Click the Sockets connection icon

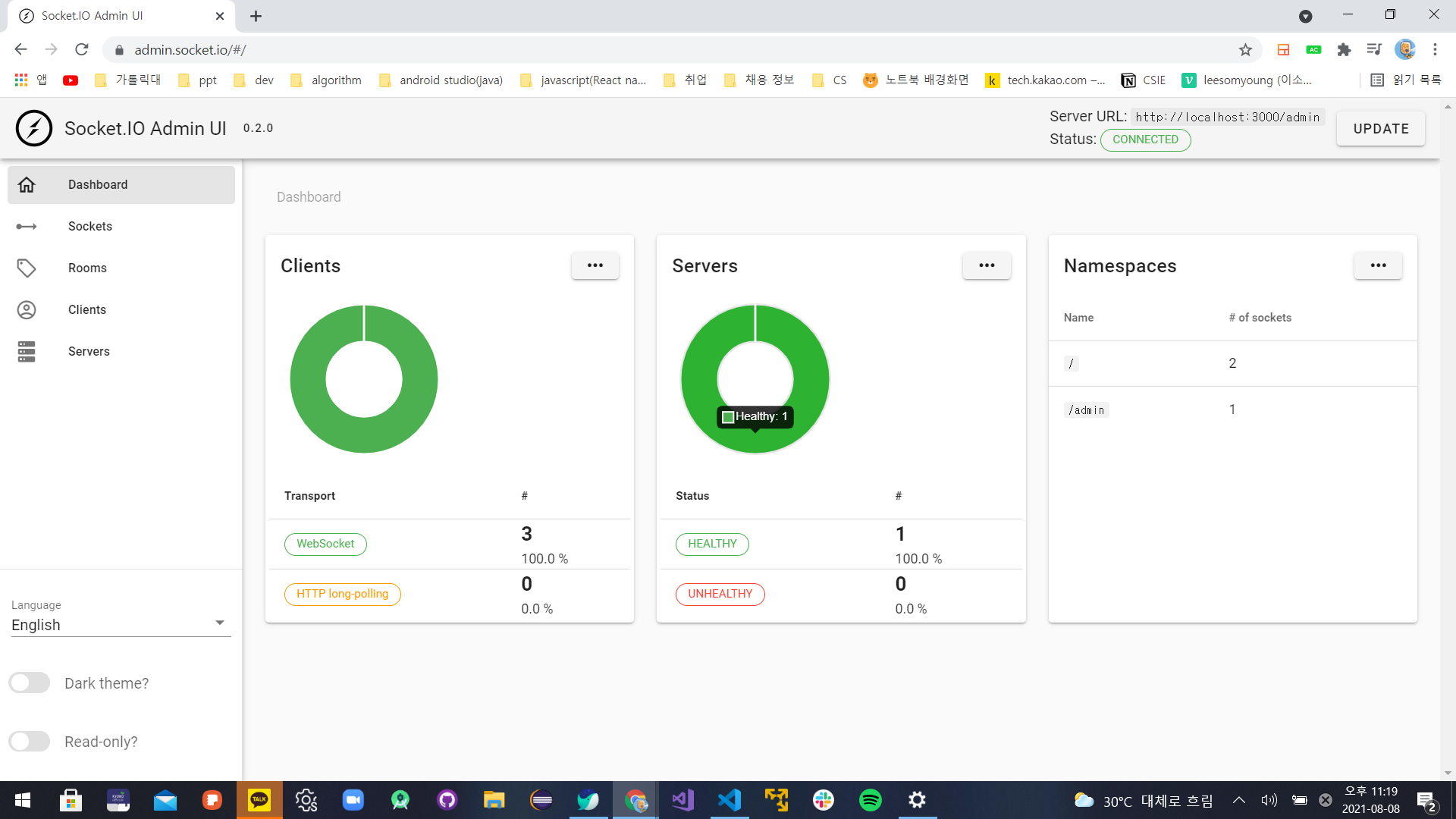click(27, 227)
